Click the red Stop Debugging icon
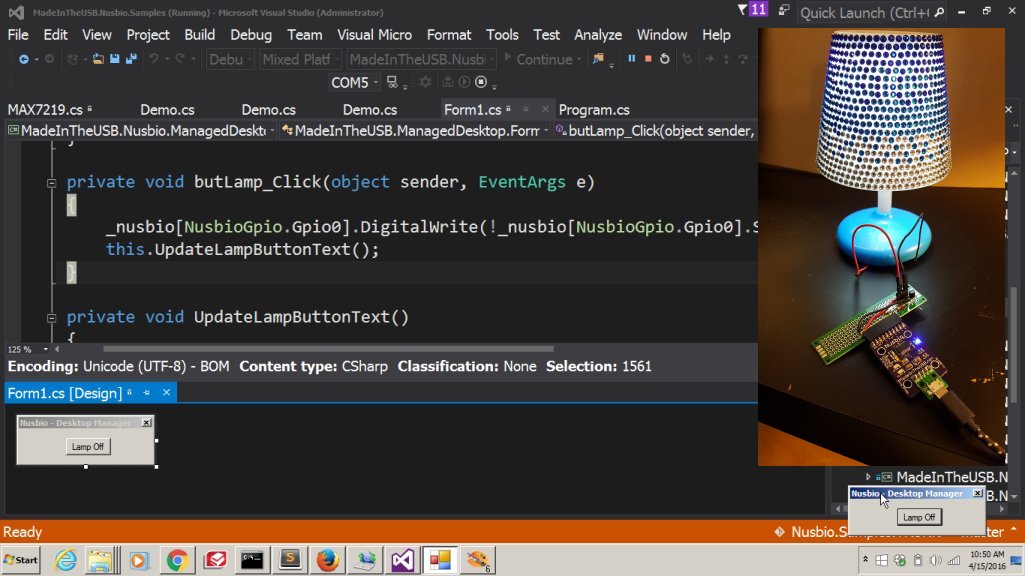This screenshot has width=1025, height=576. click(648, 59)
